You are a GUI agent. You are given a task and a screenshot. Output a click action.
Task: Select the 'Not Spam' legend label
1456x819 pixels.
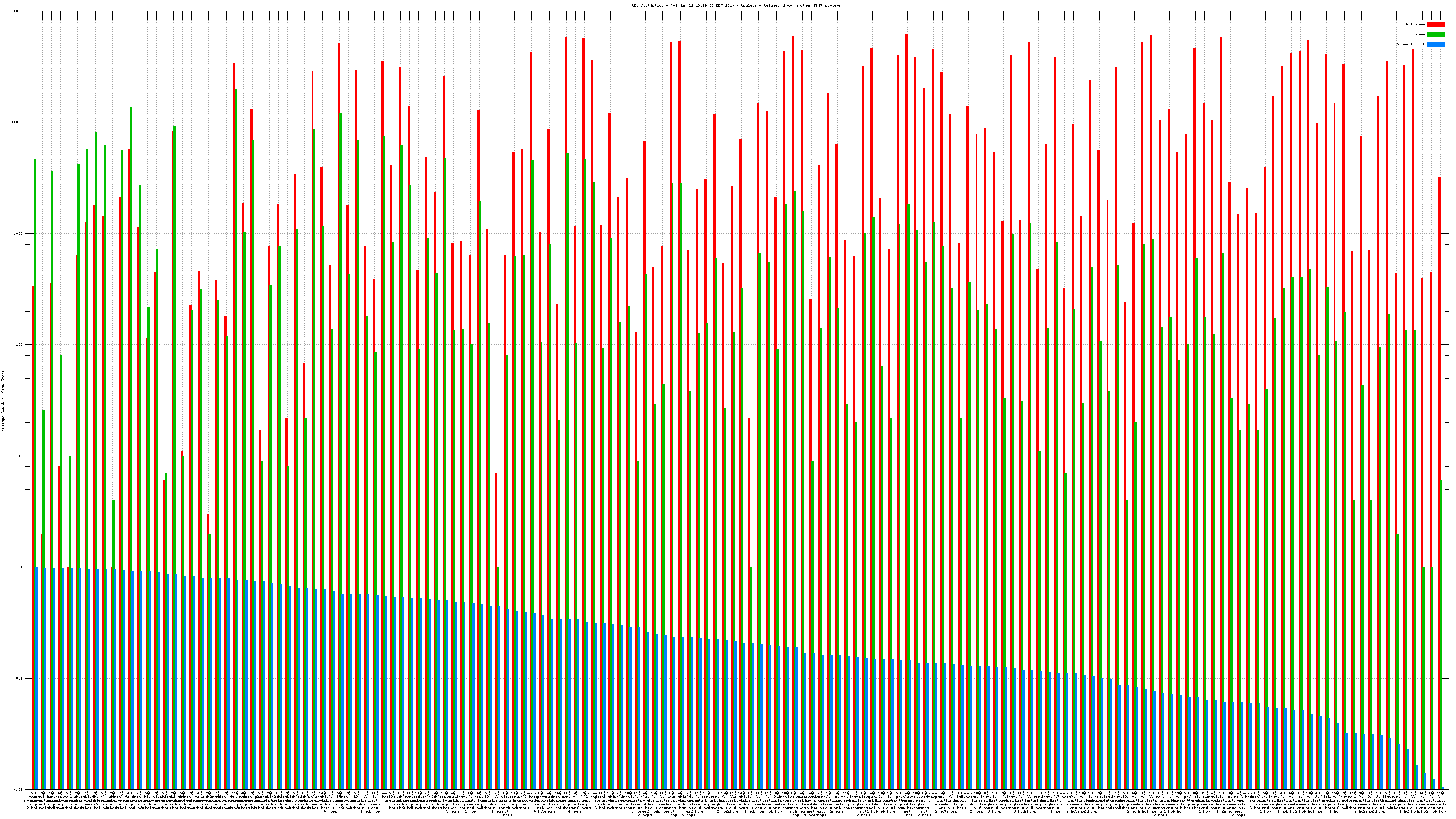point(1416,24)
